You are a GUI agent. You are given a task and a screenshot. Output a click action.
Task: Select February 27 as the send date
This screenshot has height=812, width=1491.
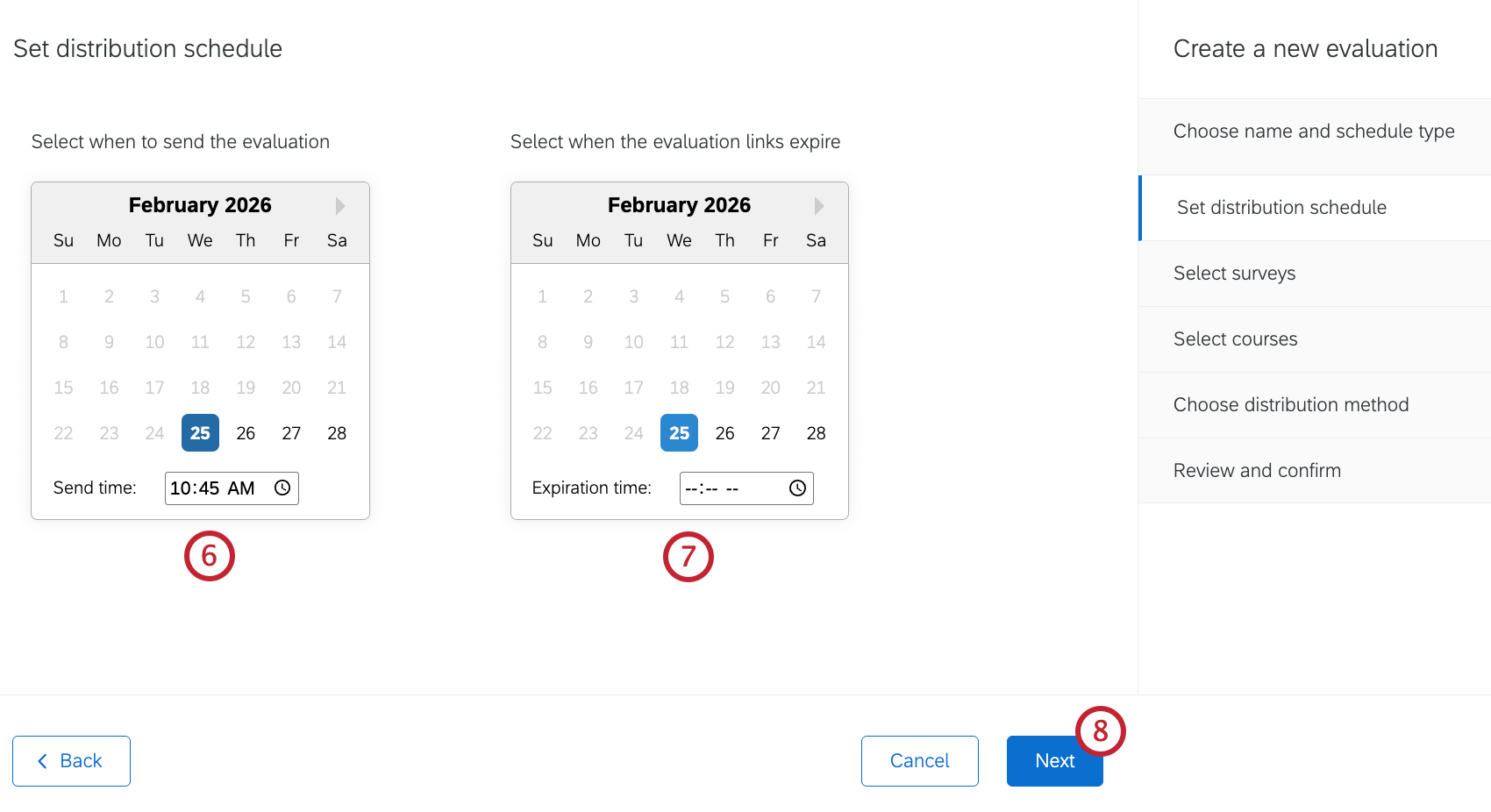pyautogui.click(x=291, y=432)
